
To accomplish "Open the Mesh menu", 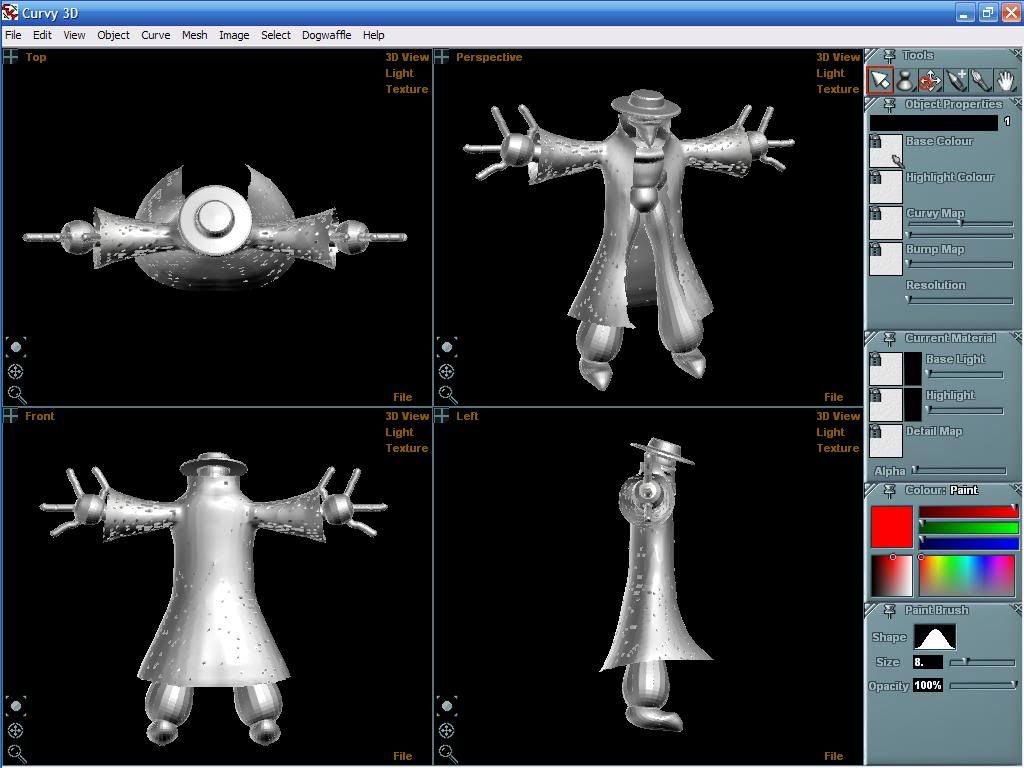I will [194, 35].
